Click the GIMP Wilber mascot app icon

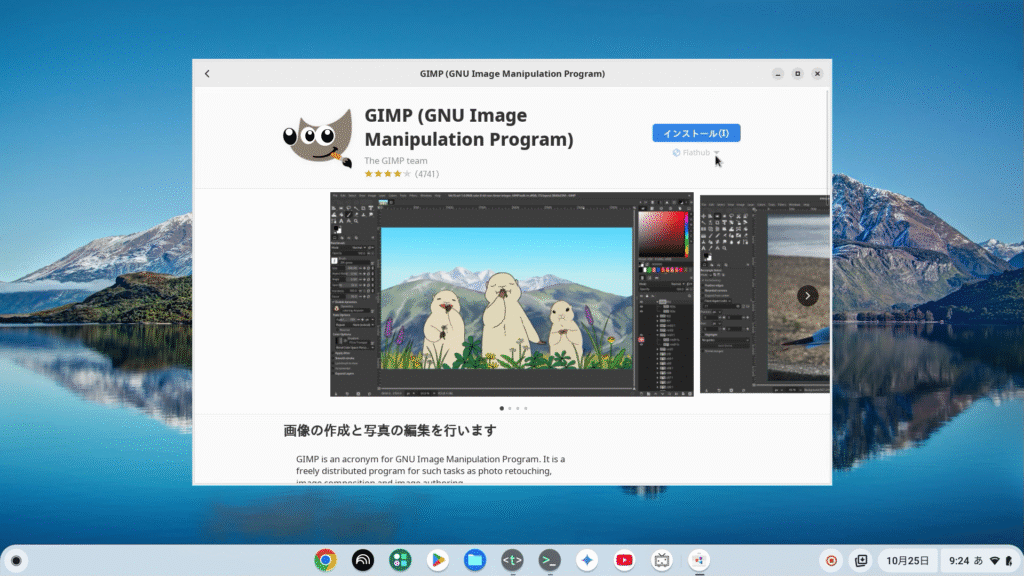[317, 137]
